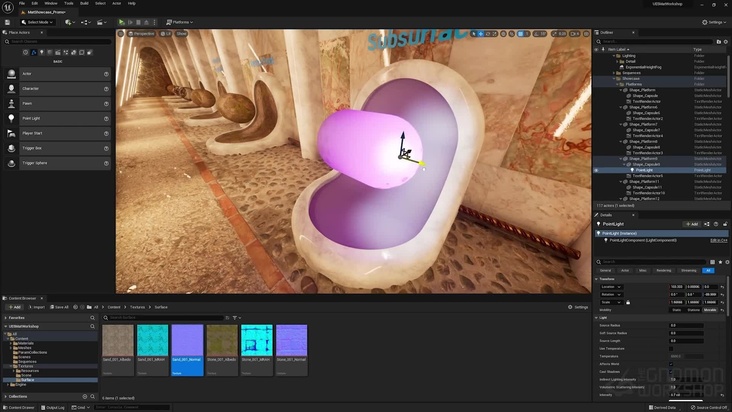The width and height of the screenshot is (732, 412).
Task: Open the Select Mode dropdown
Action: tap(40, 21)
